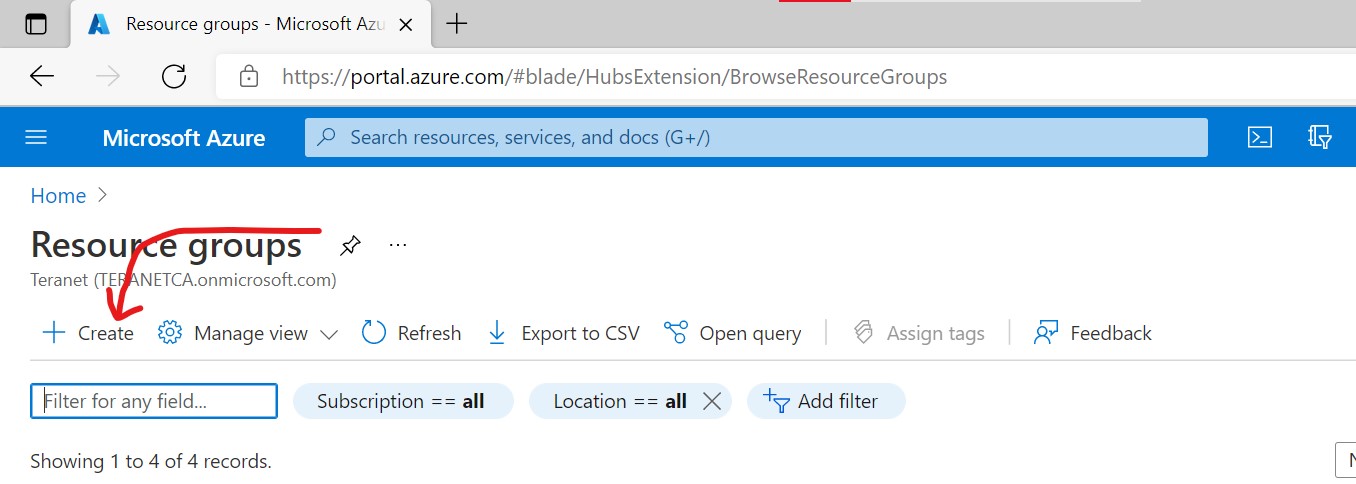This screenshot has height=484, width=1356.
Task: Click the browser refresh icon
Action: click(x=174, y=76)
